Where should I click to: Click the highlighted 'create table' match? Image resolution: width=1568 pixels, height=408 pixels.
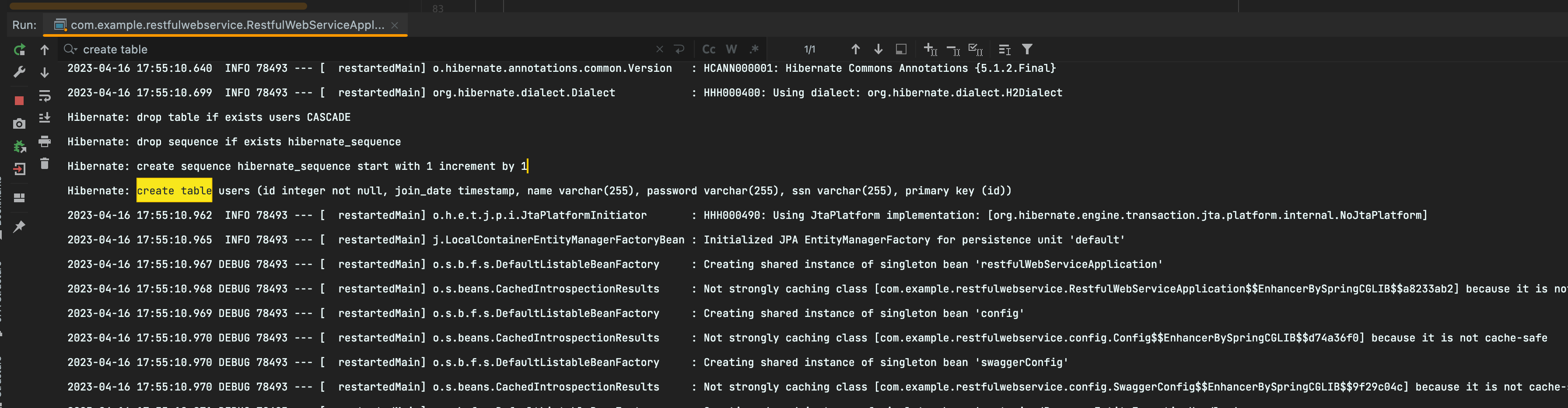pos(174,190)
